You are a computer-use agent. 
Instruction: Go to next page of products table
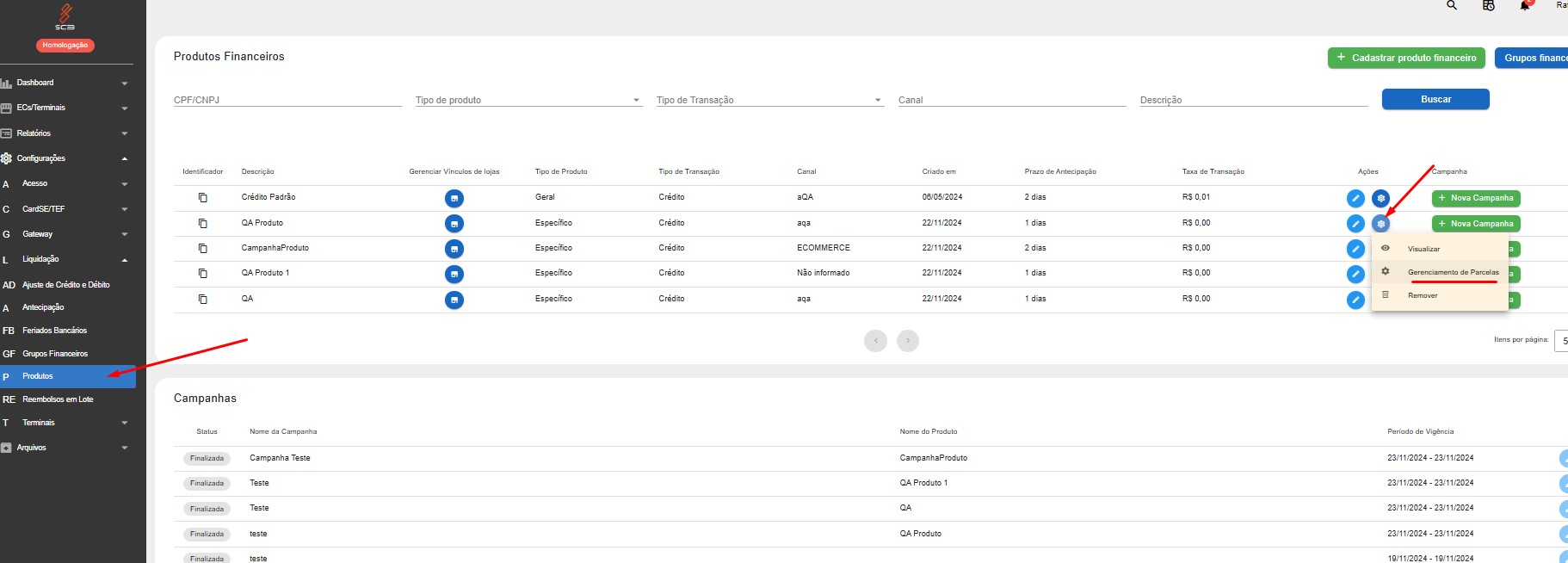click(x=907, y=341)
